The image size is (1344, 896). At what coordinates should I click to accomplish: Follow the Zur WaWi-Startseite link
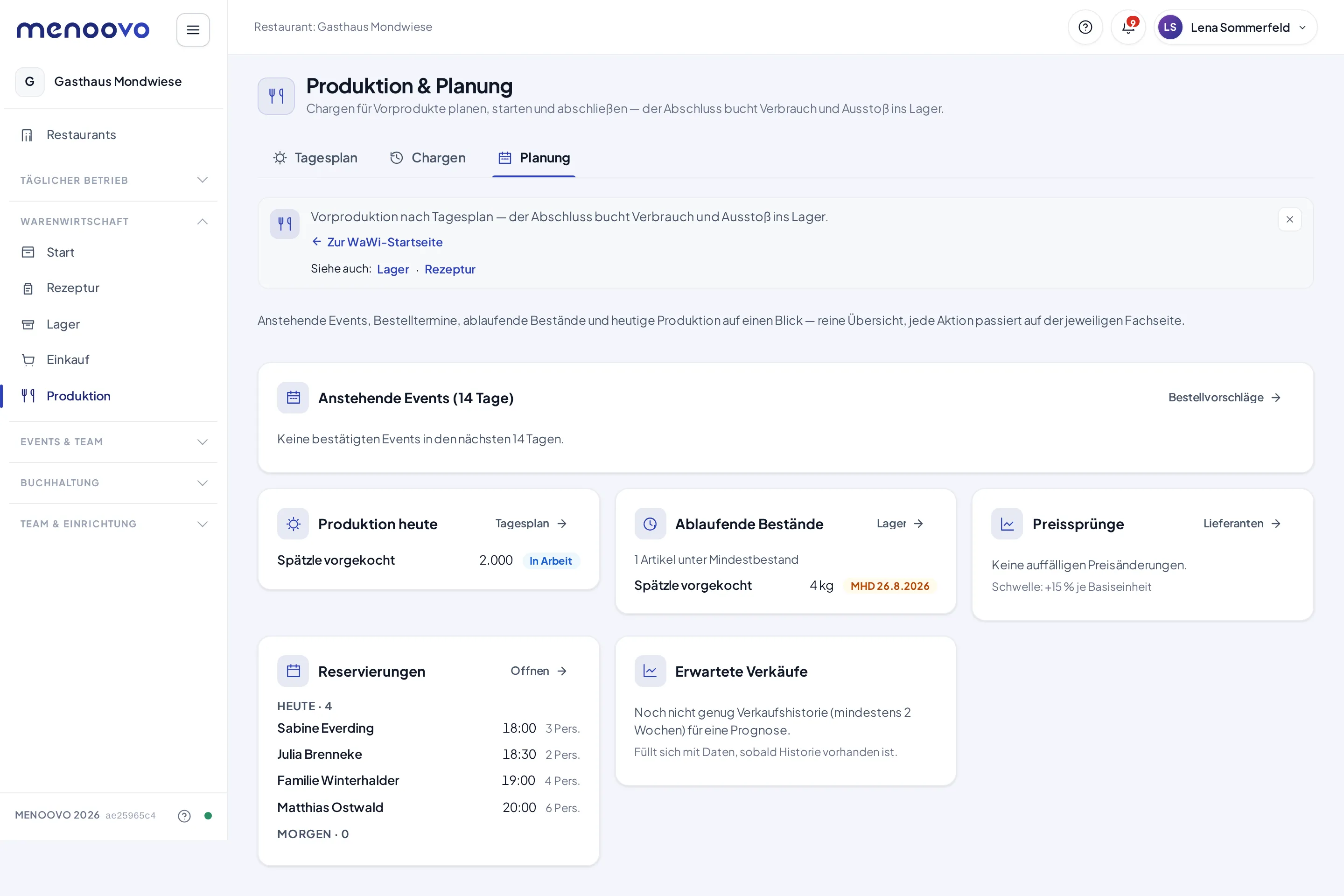click(377, 242)
